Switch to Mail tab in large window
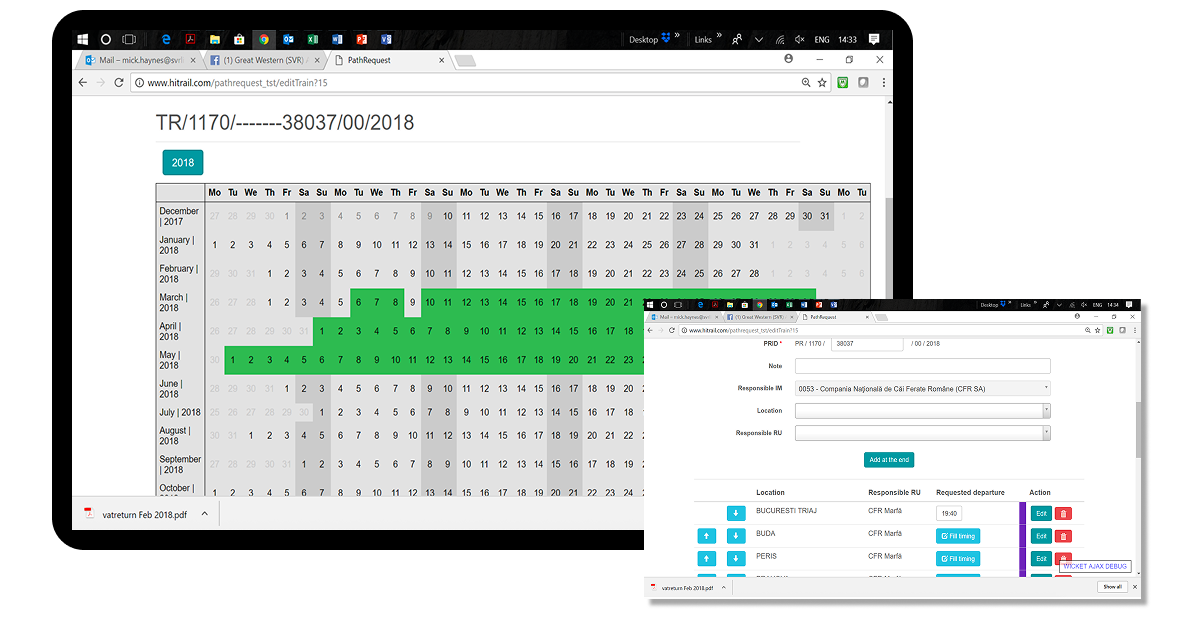 click(140, 60)
